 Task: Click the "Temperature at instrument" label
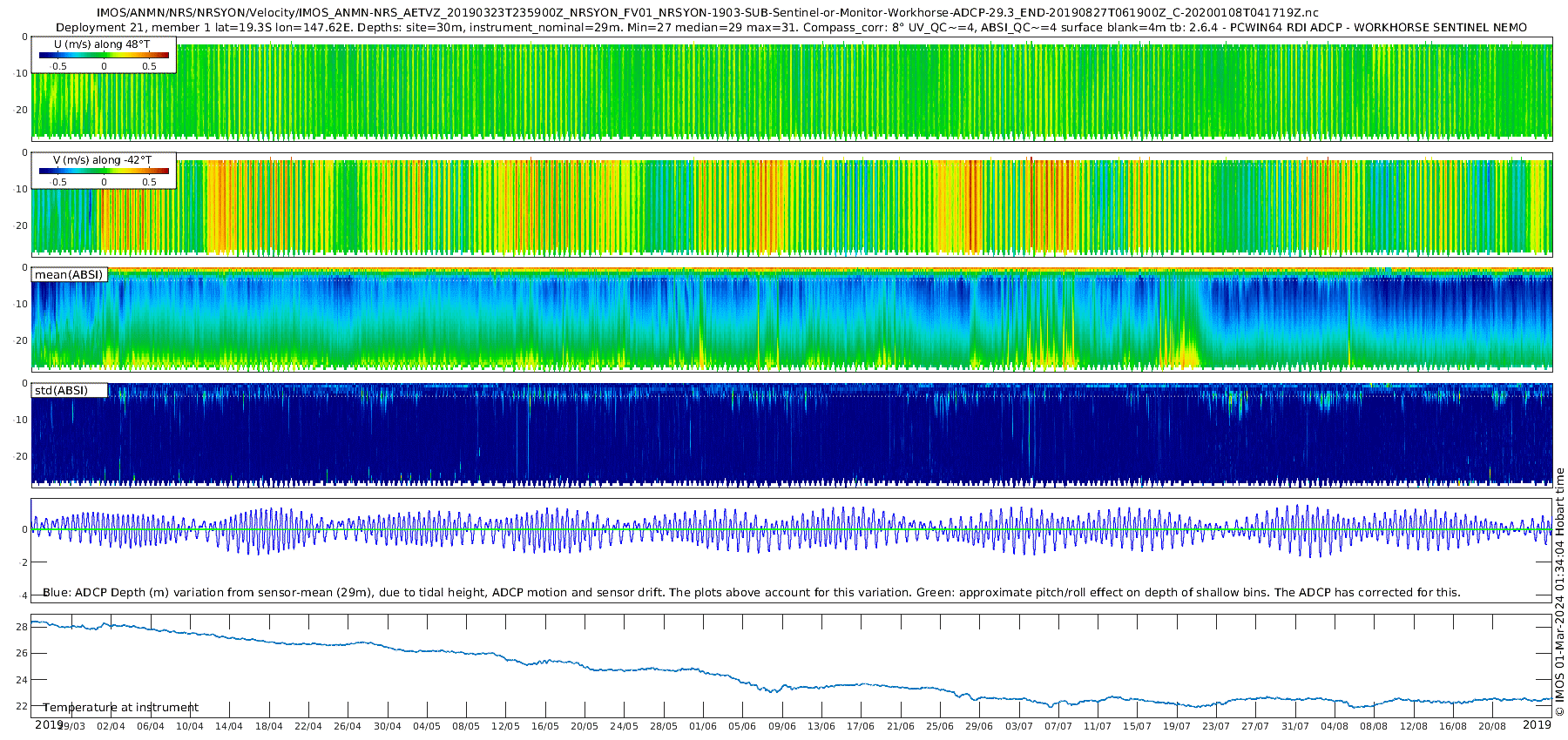pyautogui.click(x=120, y=708)
